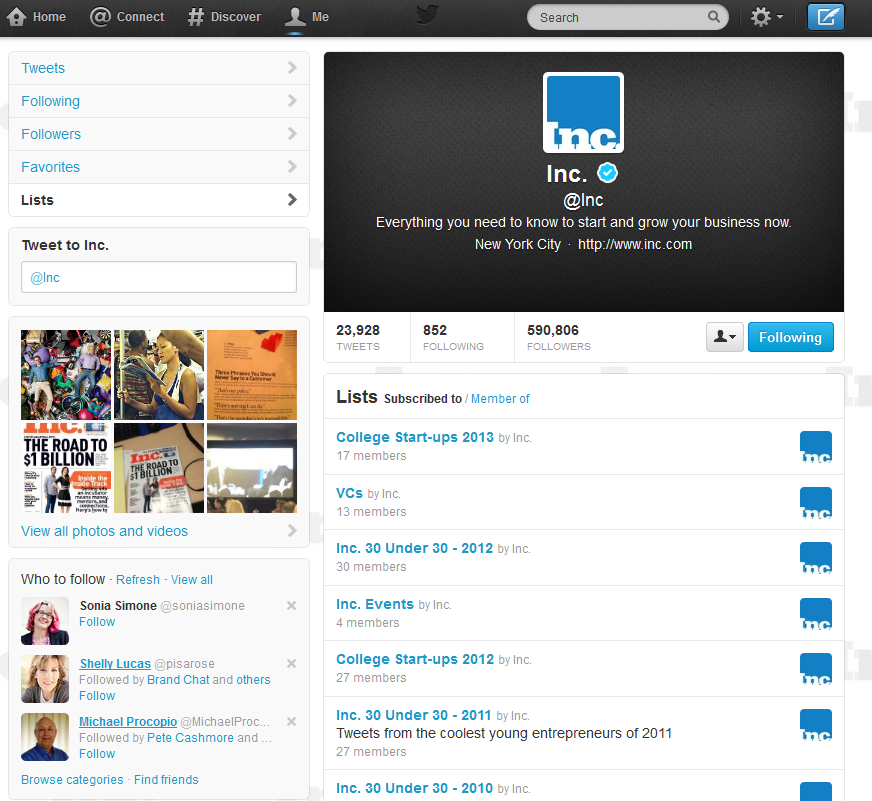Open the Discover tab in the top navigation

(225, 17)
